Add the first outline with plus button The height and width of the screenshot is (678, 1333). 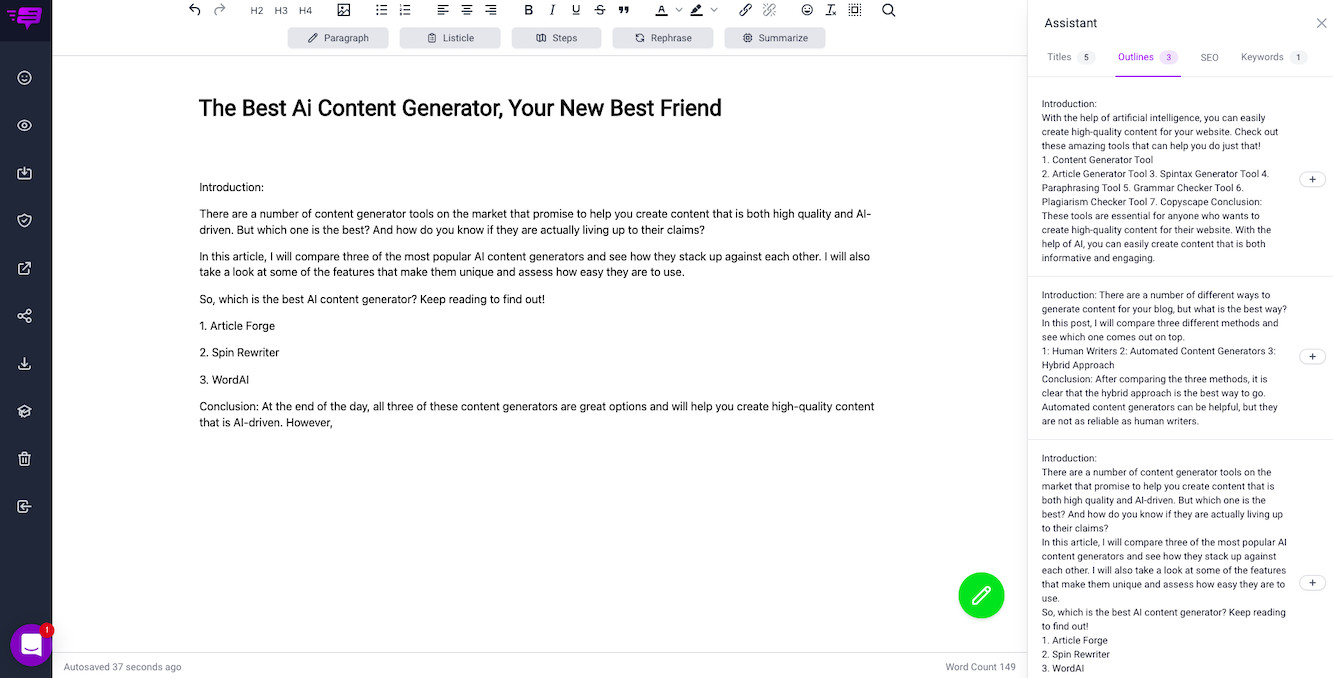[1312, 179]
